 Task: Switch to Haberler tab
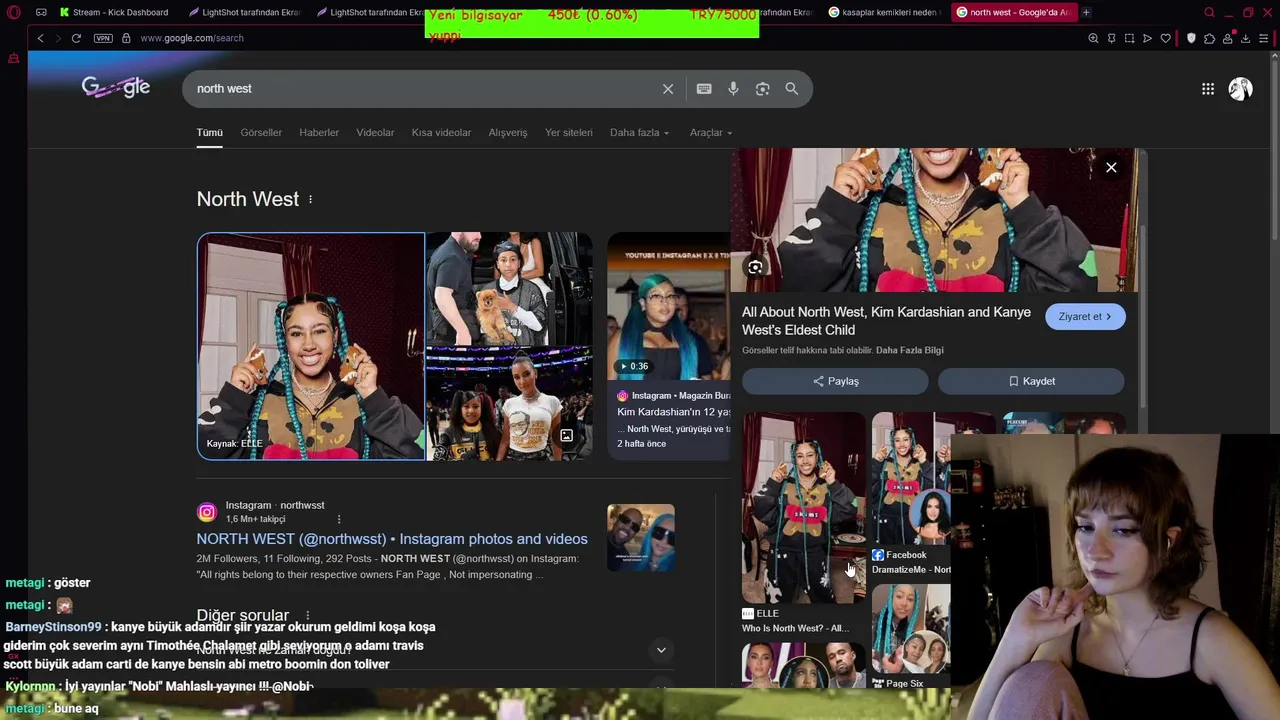point(319,133)
